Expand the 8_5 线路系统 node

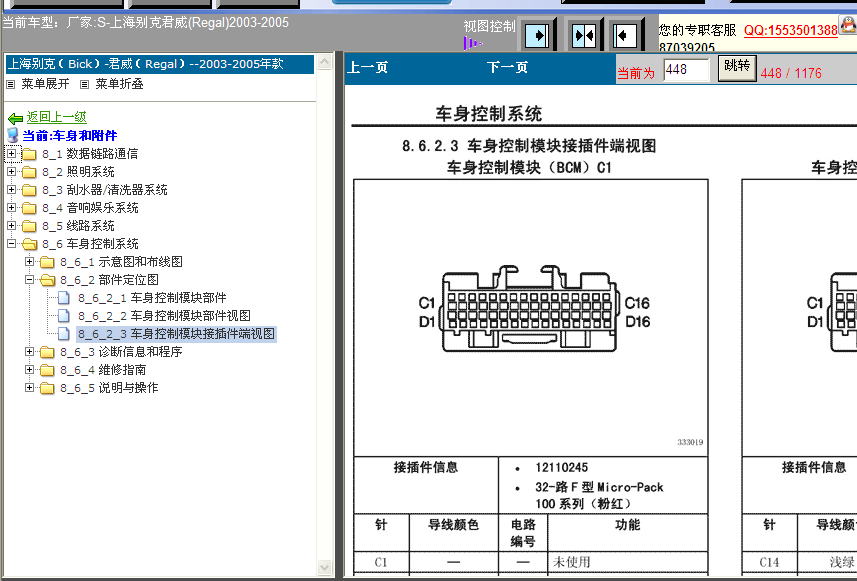point(11,226)
